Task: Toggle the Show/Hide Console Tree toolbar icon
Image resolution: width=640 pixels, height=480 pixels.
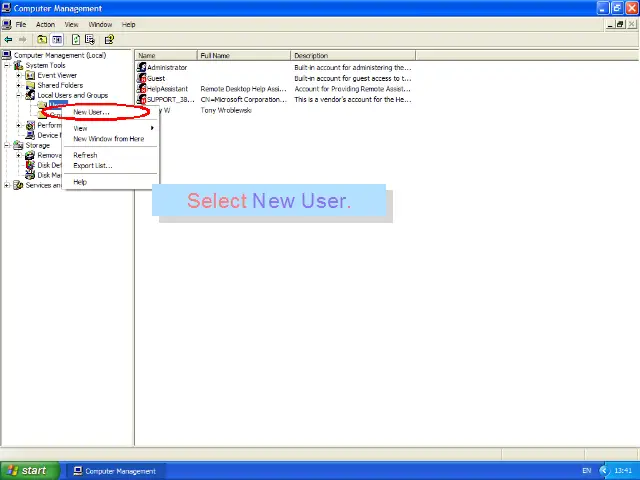Action: tap(57, 40)
